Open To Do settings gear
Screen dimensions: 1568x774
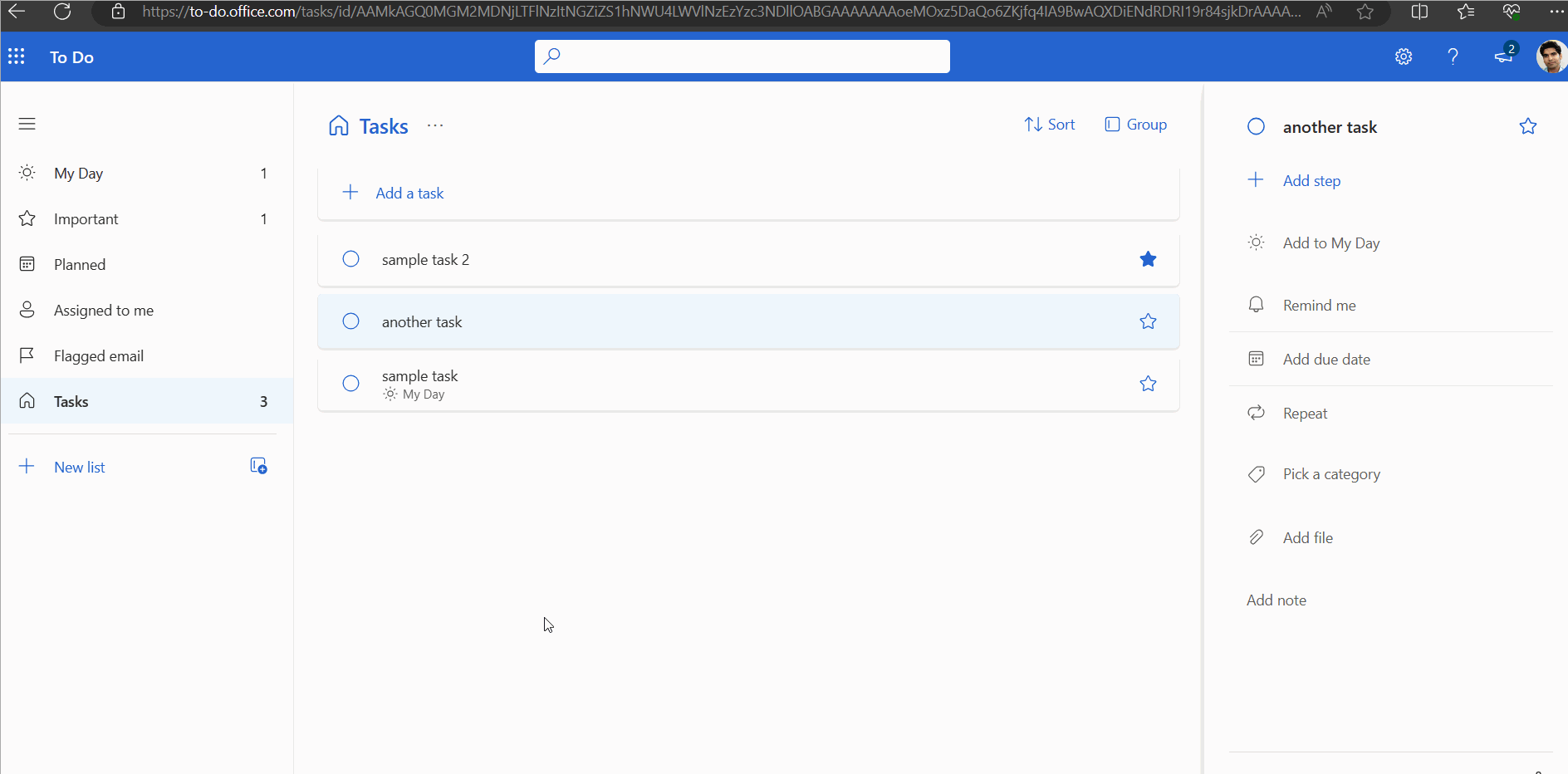(1404, 56)
